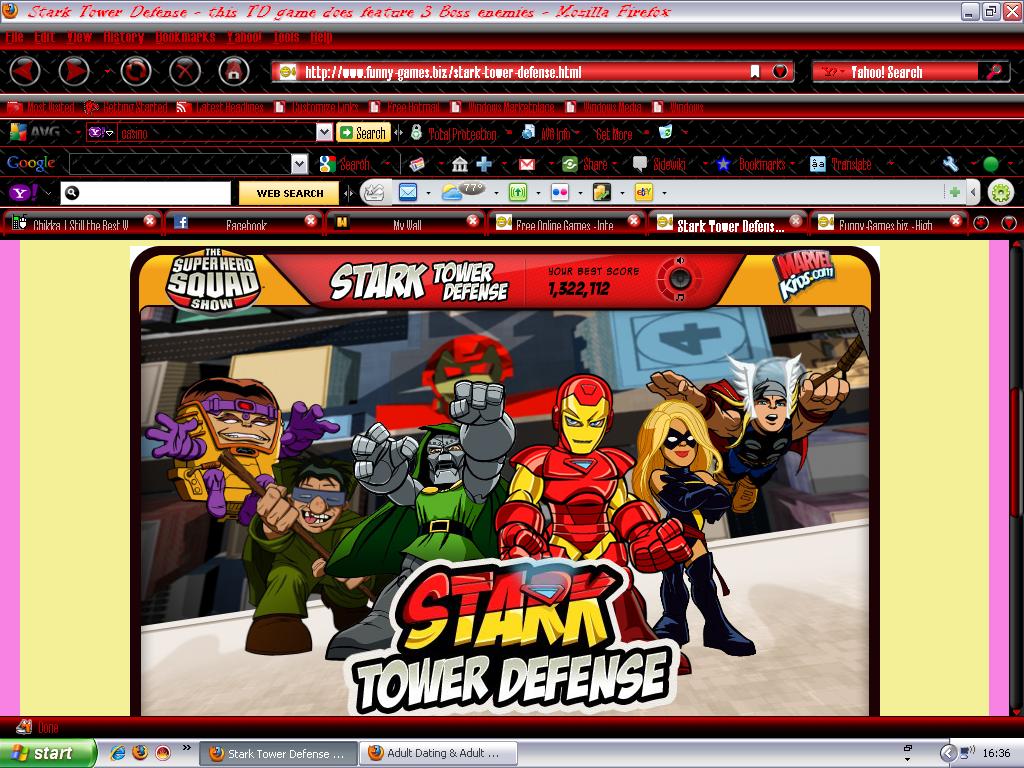
Task: Open AVG Total Protection
Action: pos(455,134)
